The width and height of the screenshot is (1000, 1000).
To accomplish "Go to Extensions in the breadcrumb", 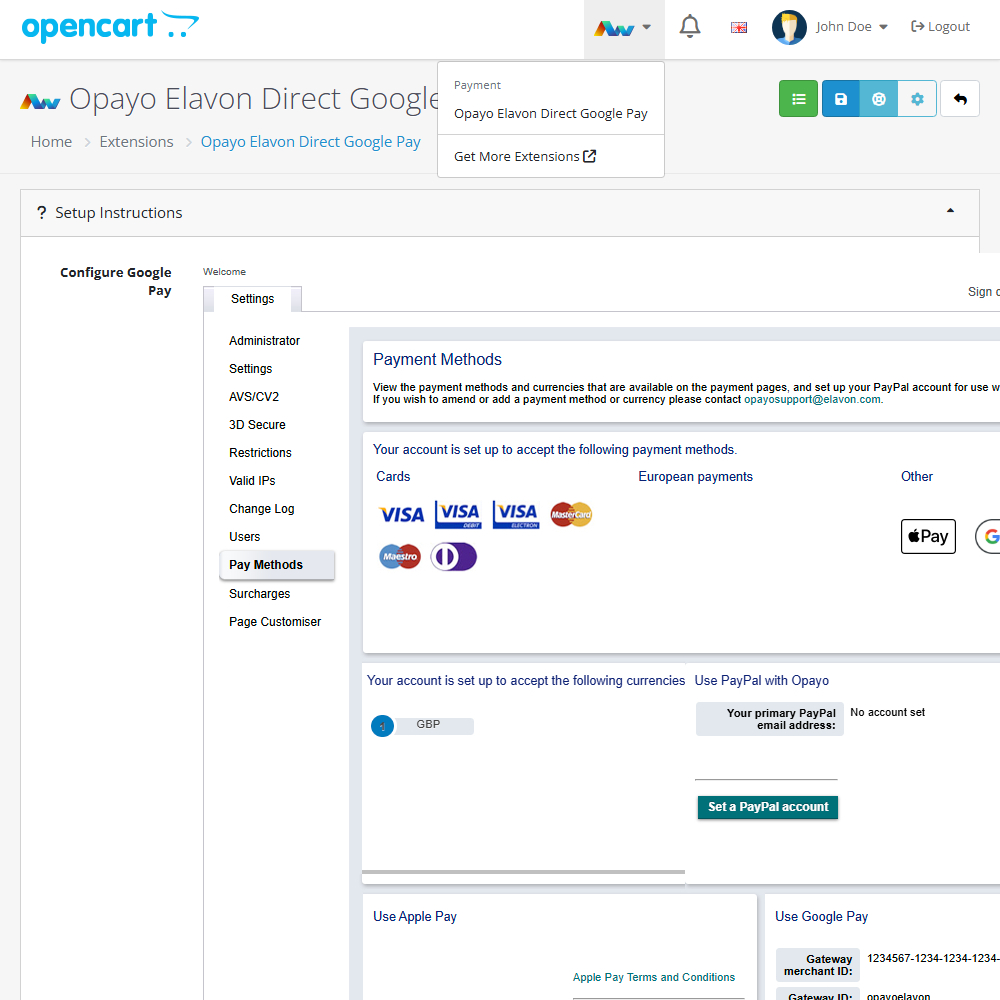I will tap(136, 142).
